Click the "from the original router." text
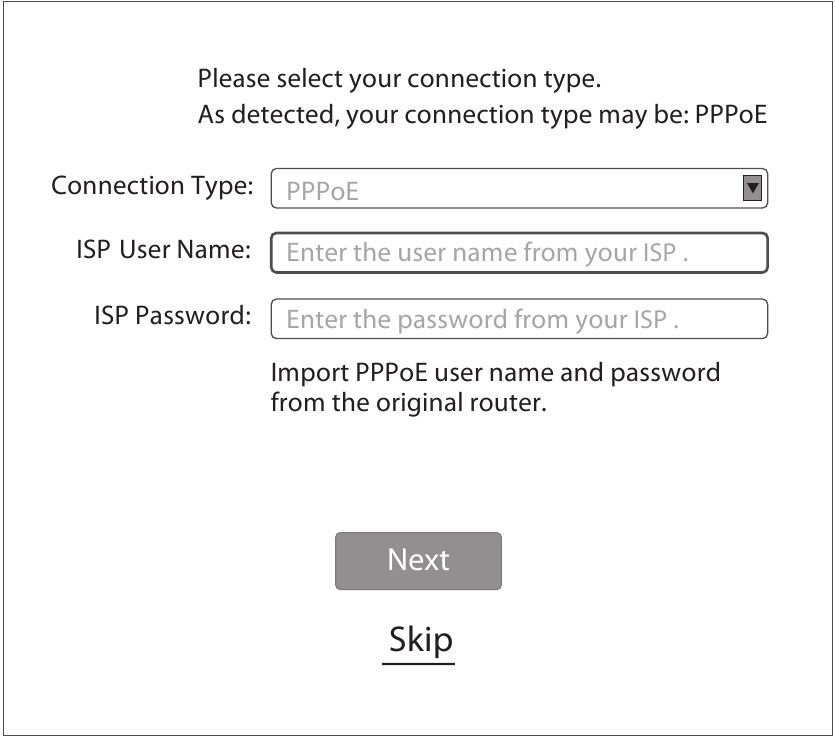Screen dimensions: 835x739 pyautogui.click(x=408, y=406)
